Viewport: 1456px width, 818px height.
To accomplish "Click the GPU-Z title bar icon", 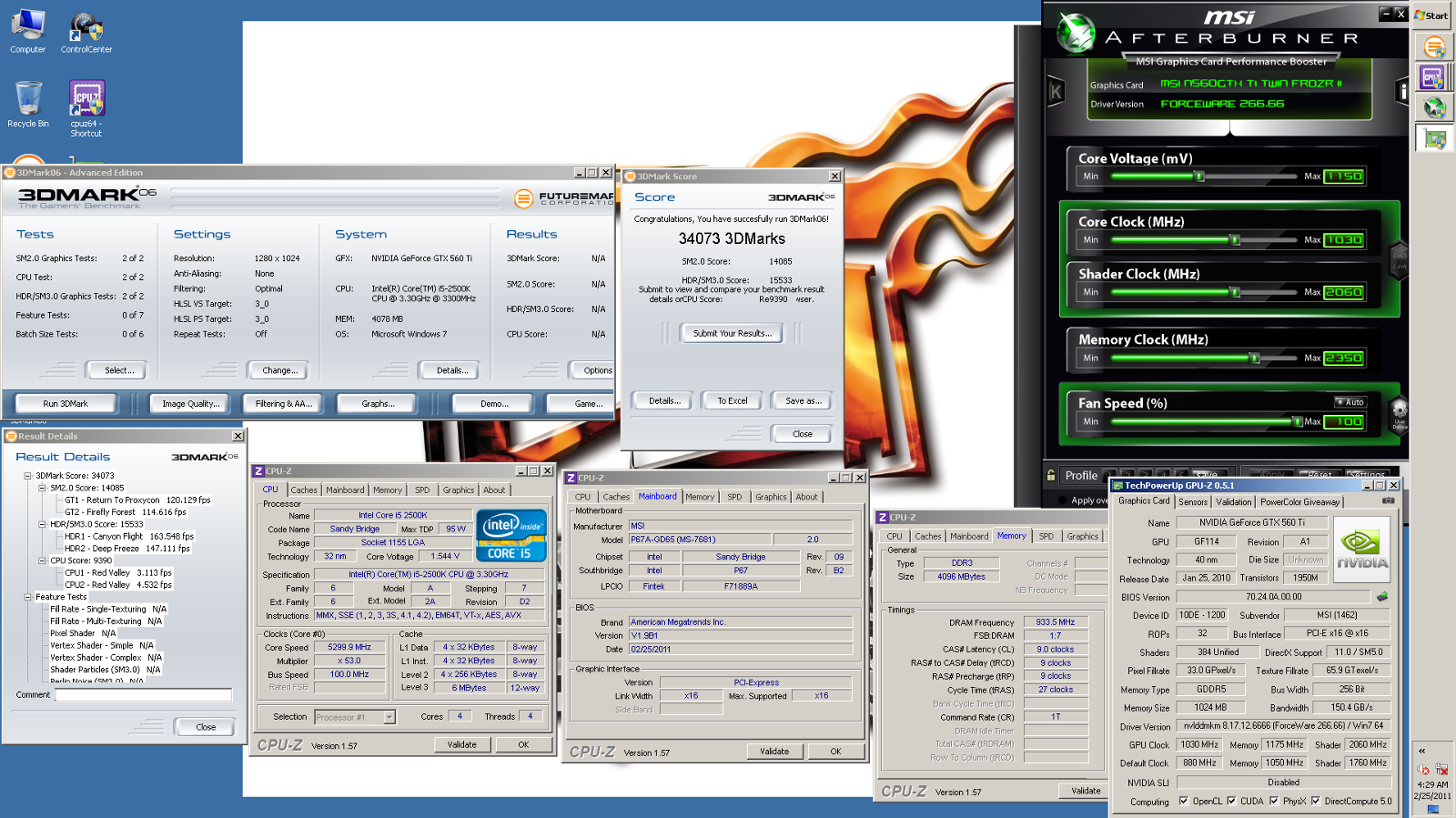I will pyautogui.click(x=1118, y=485).
